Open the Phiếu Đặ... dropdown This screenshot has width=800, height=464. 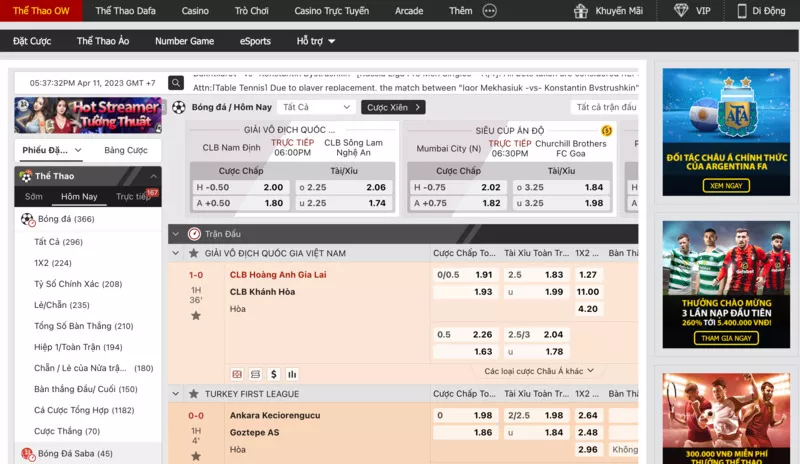point(52,150)
